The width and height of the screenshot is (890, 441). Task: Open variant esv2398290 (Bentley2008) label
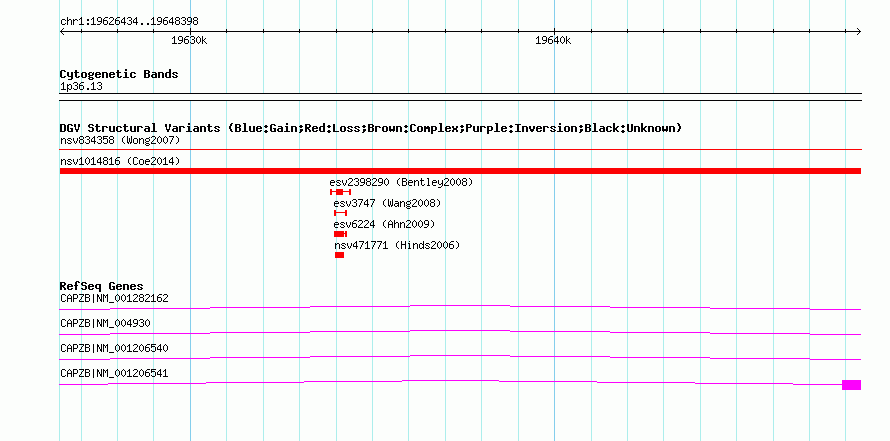pos(401,182)
